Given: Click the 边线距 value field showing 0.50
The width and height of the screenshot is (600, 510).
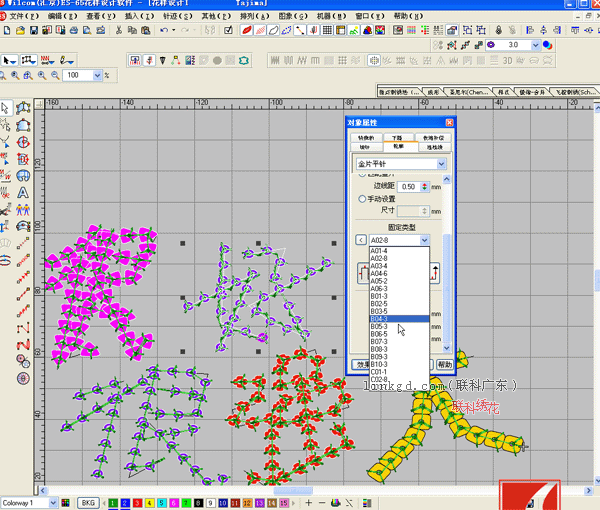Looking at the screenshot, I should [408, 186].
